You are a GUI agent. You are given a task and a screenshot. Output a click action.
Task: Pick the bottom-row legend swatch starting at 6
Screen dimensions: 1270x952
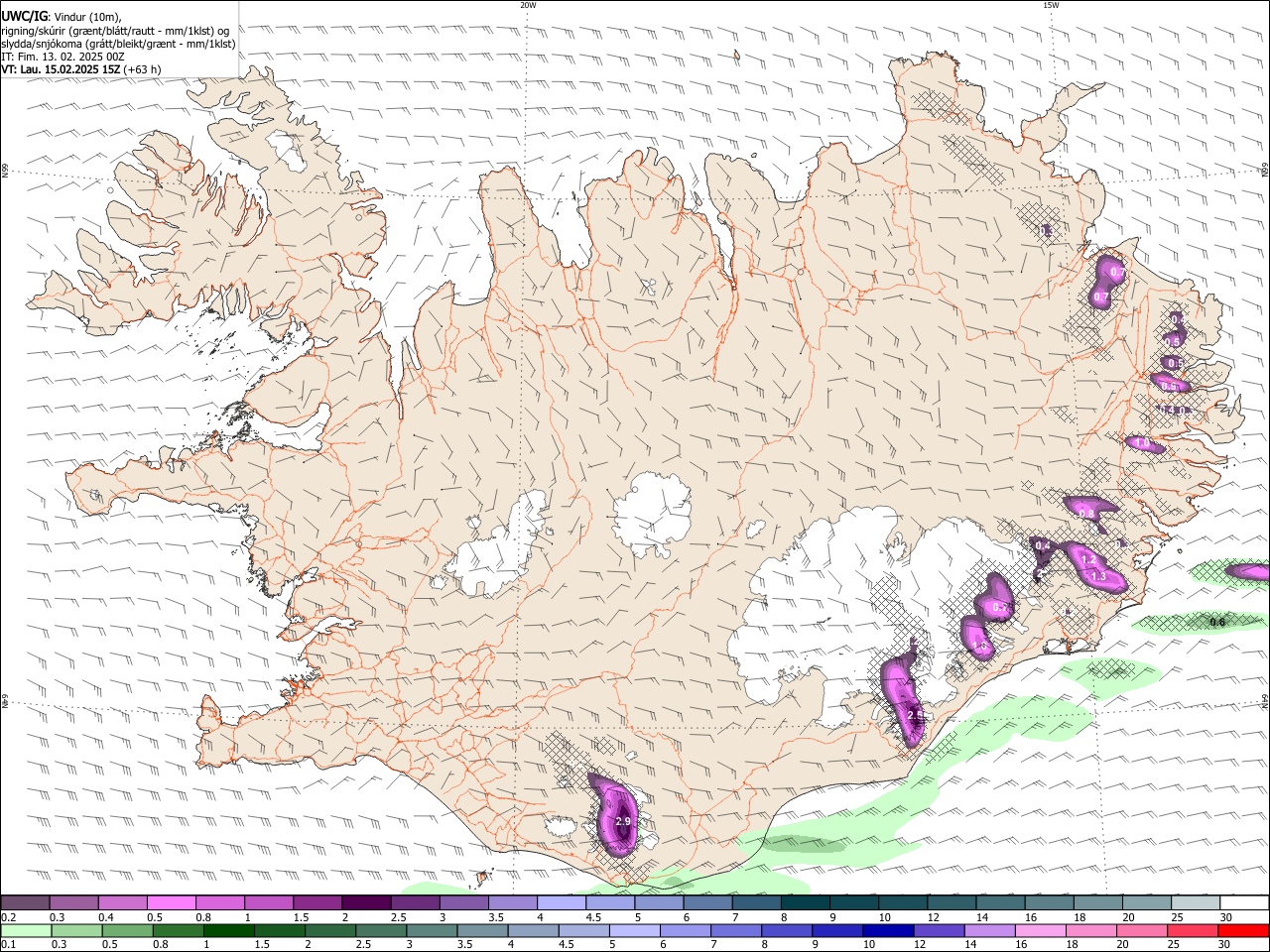(686, 930)
